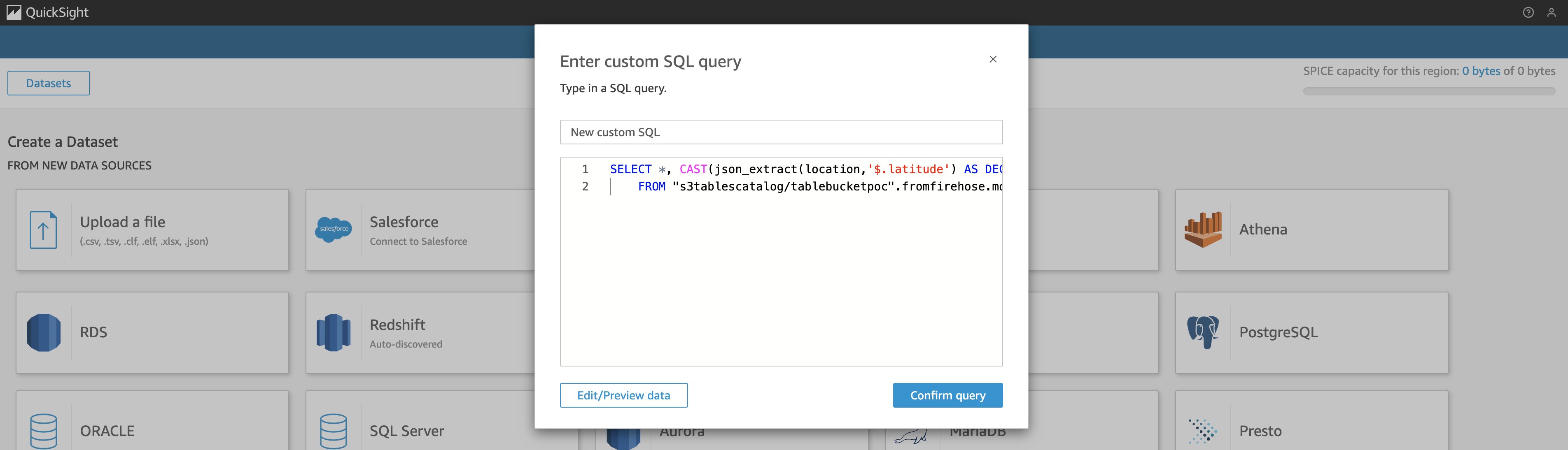
Task: Open the Datasets button
Action: tap(49, 84)
